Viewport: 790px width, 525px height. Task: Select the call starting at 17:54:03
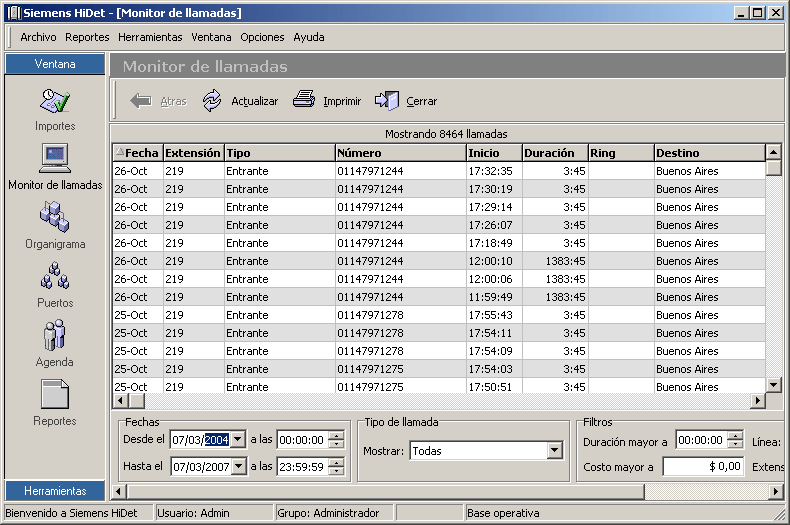[x=438, y=369]
